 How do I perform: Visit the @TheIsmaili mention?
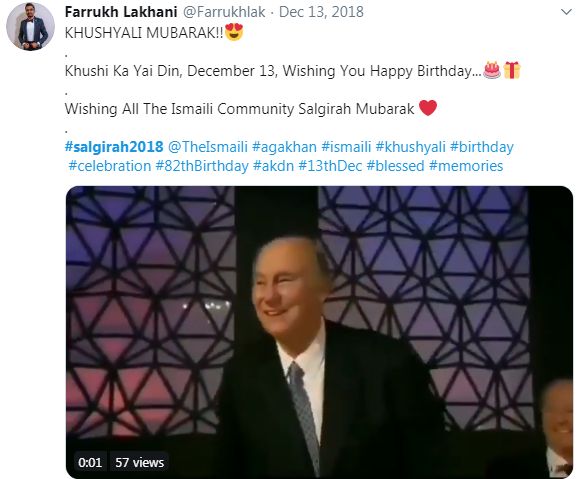pyautogui.click(x=208, y=147)
